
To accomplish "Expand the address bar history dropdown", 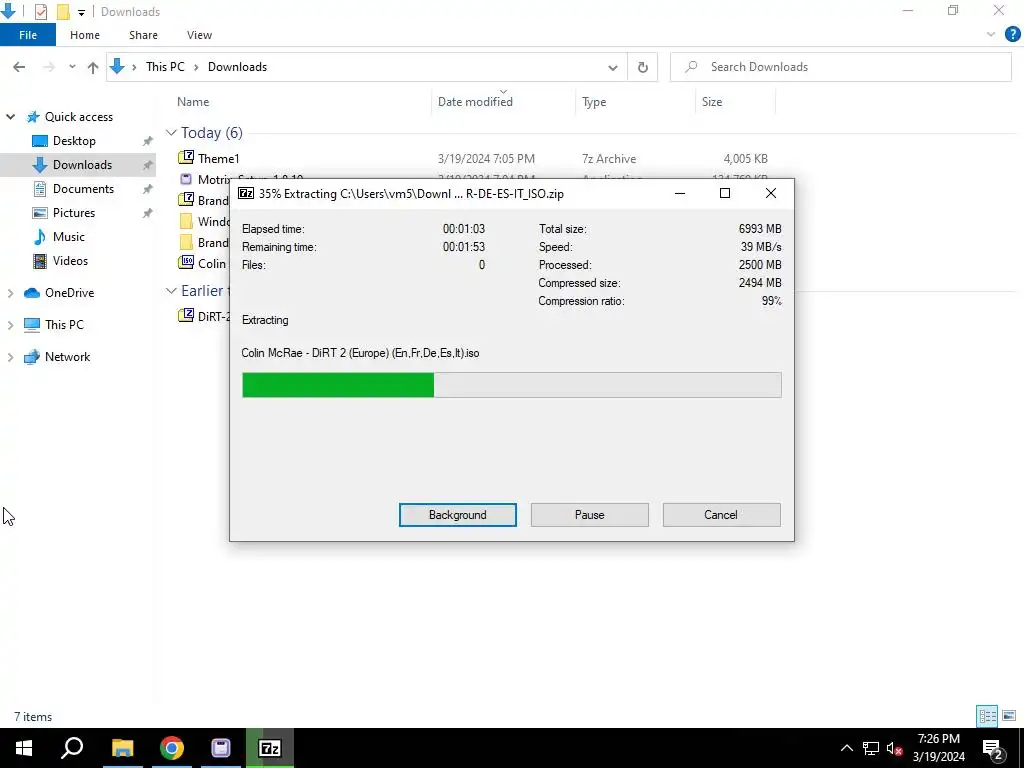I will [613, 67].
